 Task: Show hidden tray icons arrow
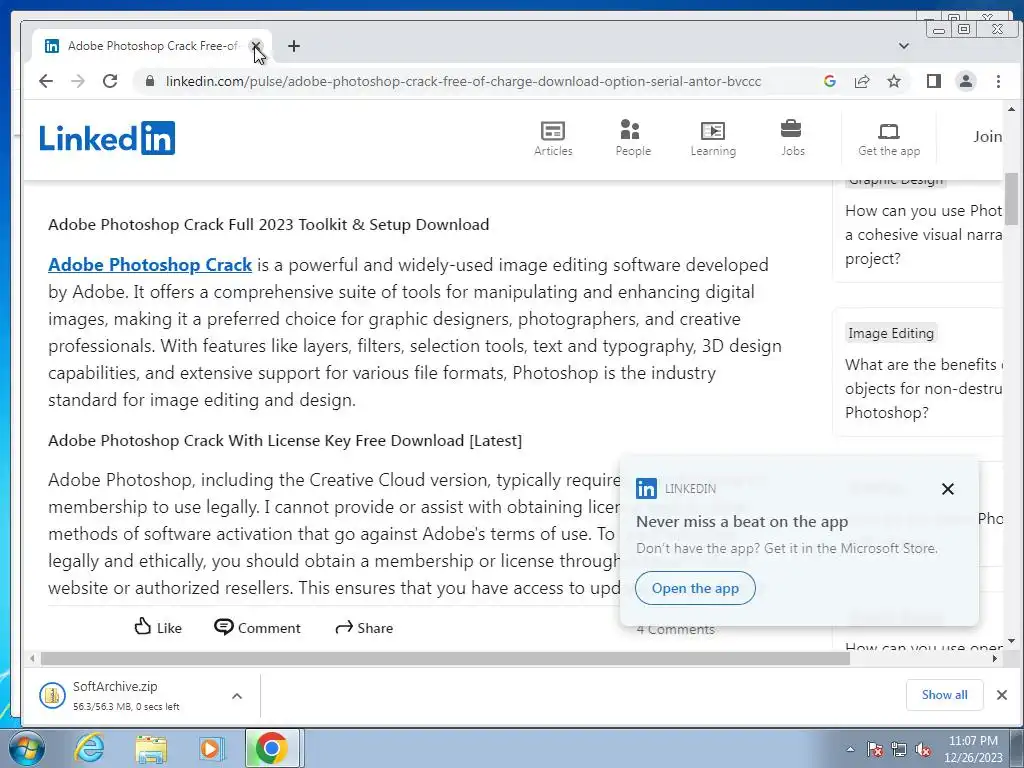[850, 749]
